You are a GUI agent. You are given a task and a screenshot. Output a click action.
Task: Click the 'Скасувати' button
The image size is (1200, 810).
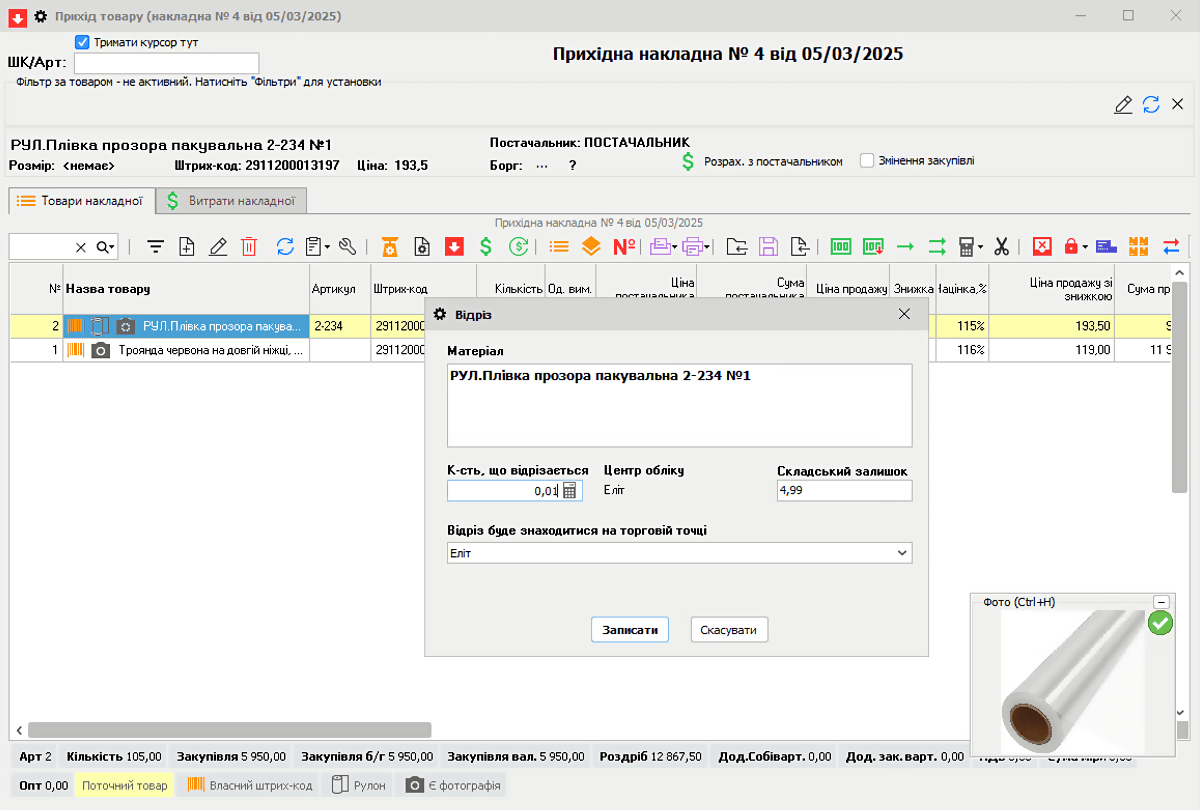point(729,630)
